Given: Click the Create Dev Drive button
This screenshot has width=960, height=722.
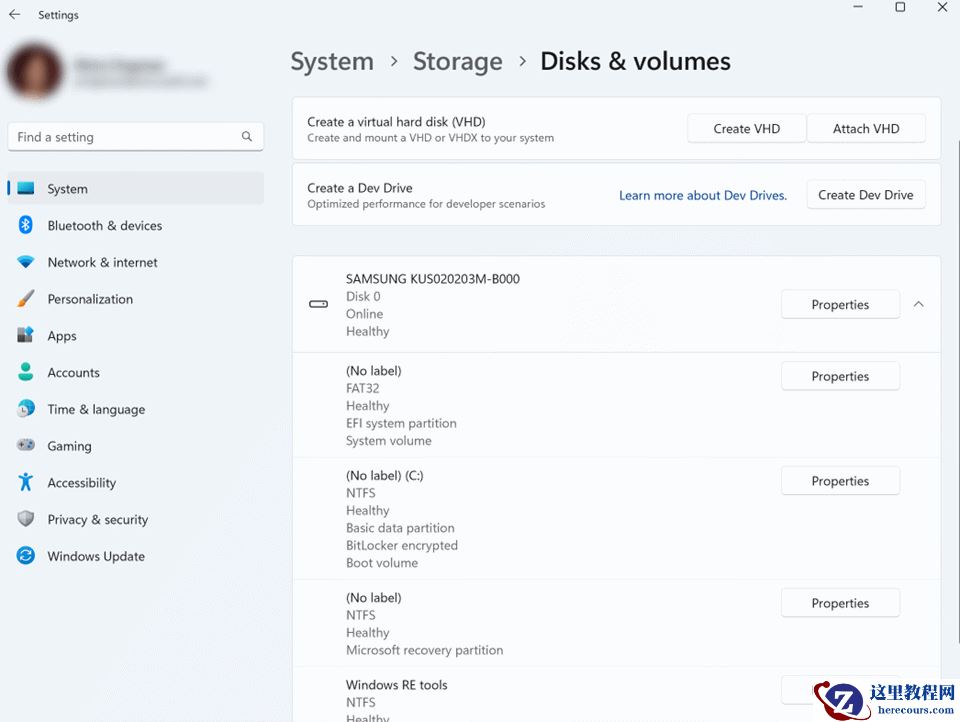Looking at the screenshot, I should click(865, 195).
